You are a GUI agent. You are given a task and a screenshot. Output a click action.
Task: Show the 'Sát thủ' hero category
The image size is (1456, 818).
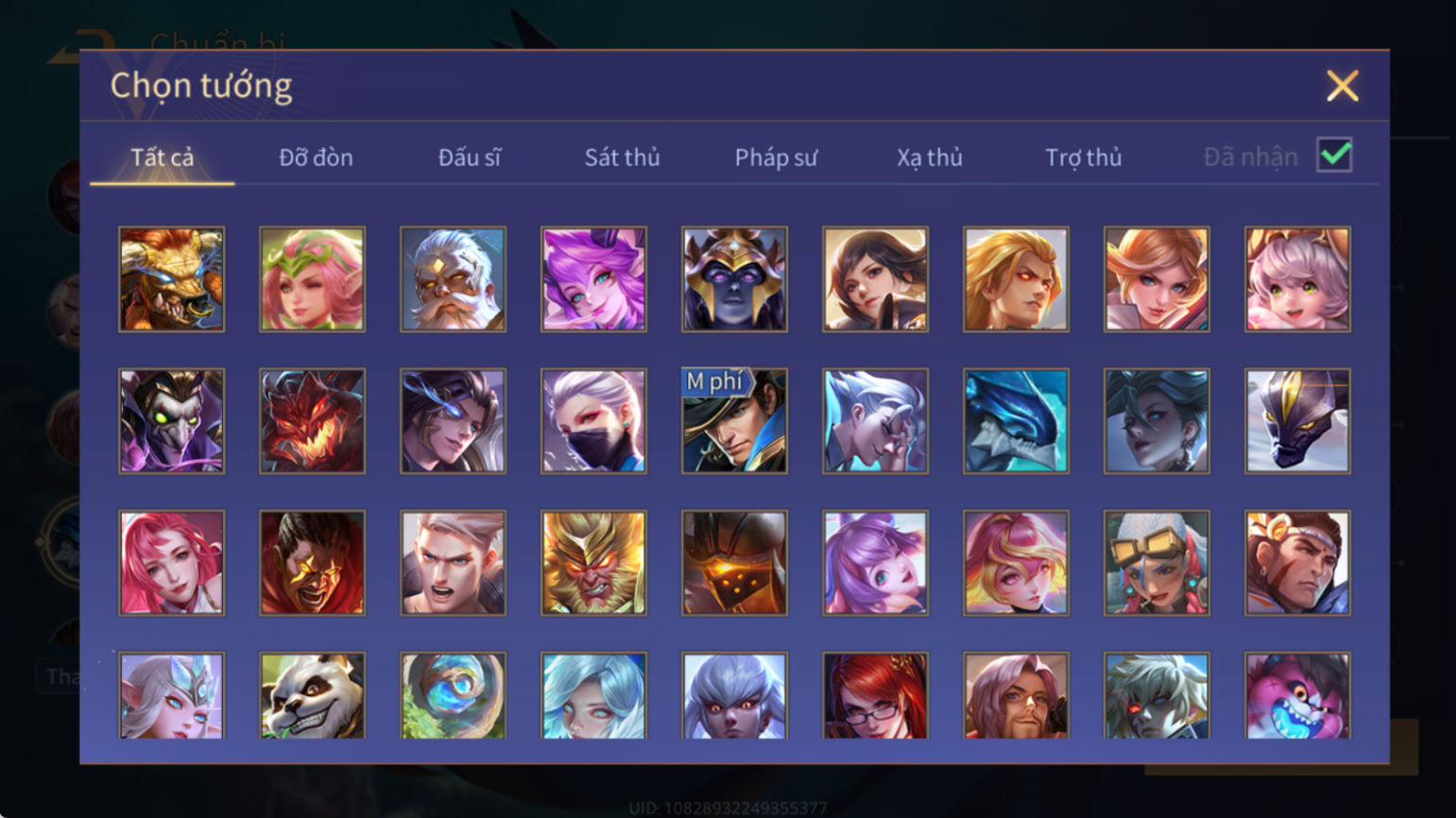pyautogui.click(x=622, y=157)
